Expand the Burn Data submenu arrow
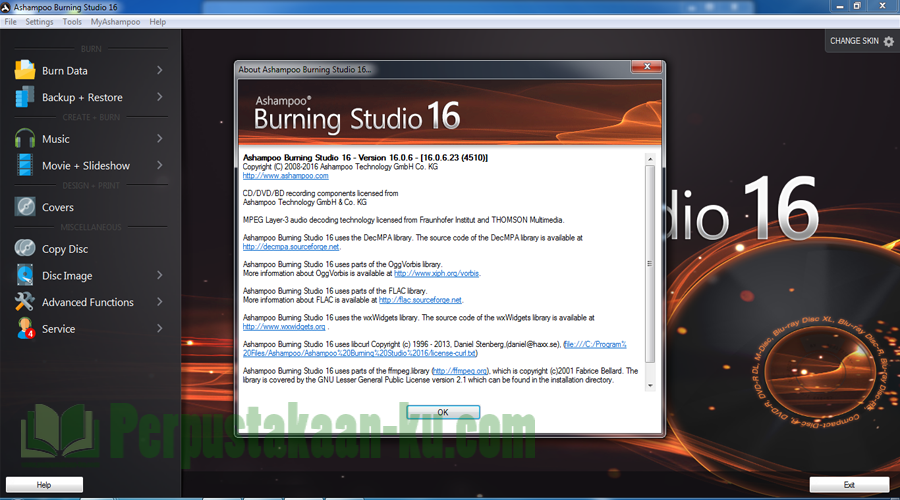Screen dimensions: 900x500 tap(160, 70)
